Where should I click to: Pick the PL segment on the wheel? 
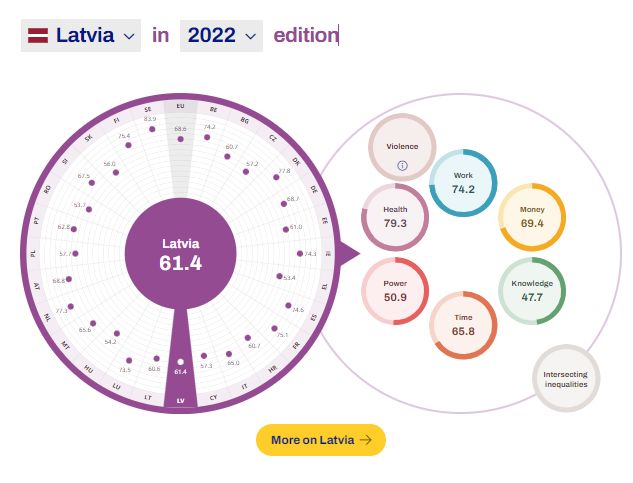[x=35, y=254]
